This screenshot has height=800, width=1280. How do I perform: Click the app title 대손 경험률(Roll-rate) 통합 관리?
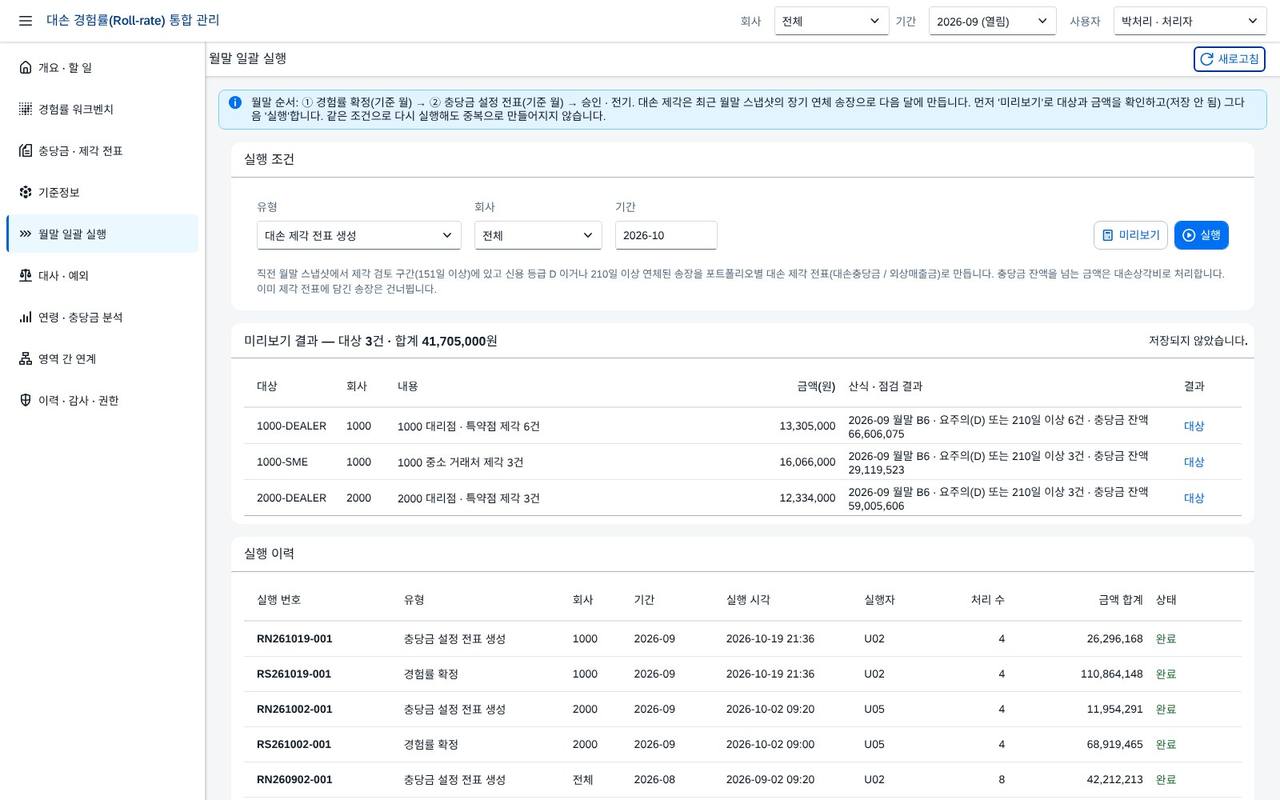click(x=133, y=21)
